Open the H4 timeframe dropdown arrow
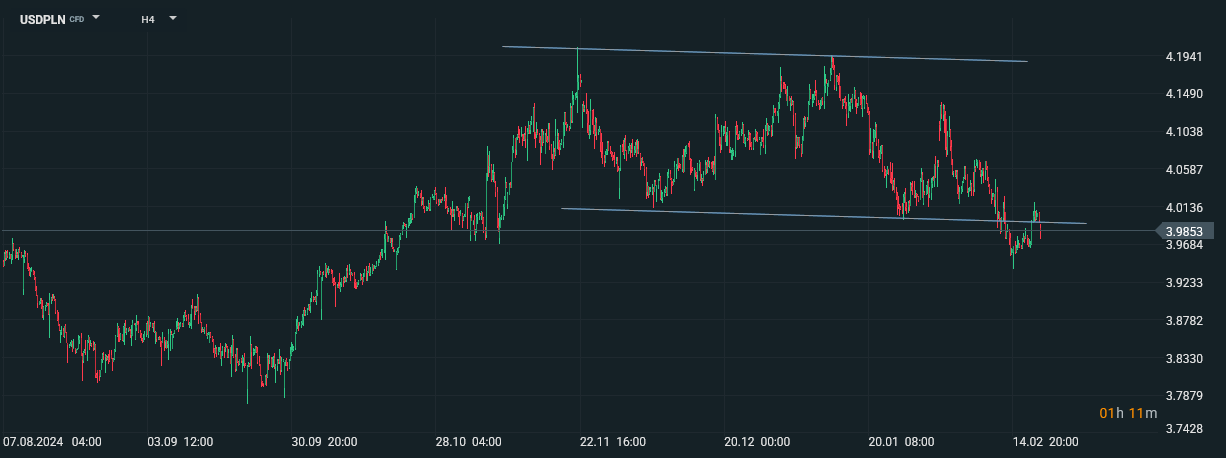Image resolution: width=1226 pixels, height=458 pixels. [172, 18]
